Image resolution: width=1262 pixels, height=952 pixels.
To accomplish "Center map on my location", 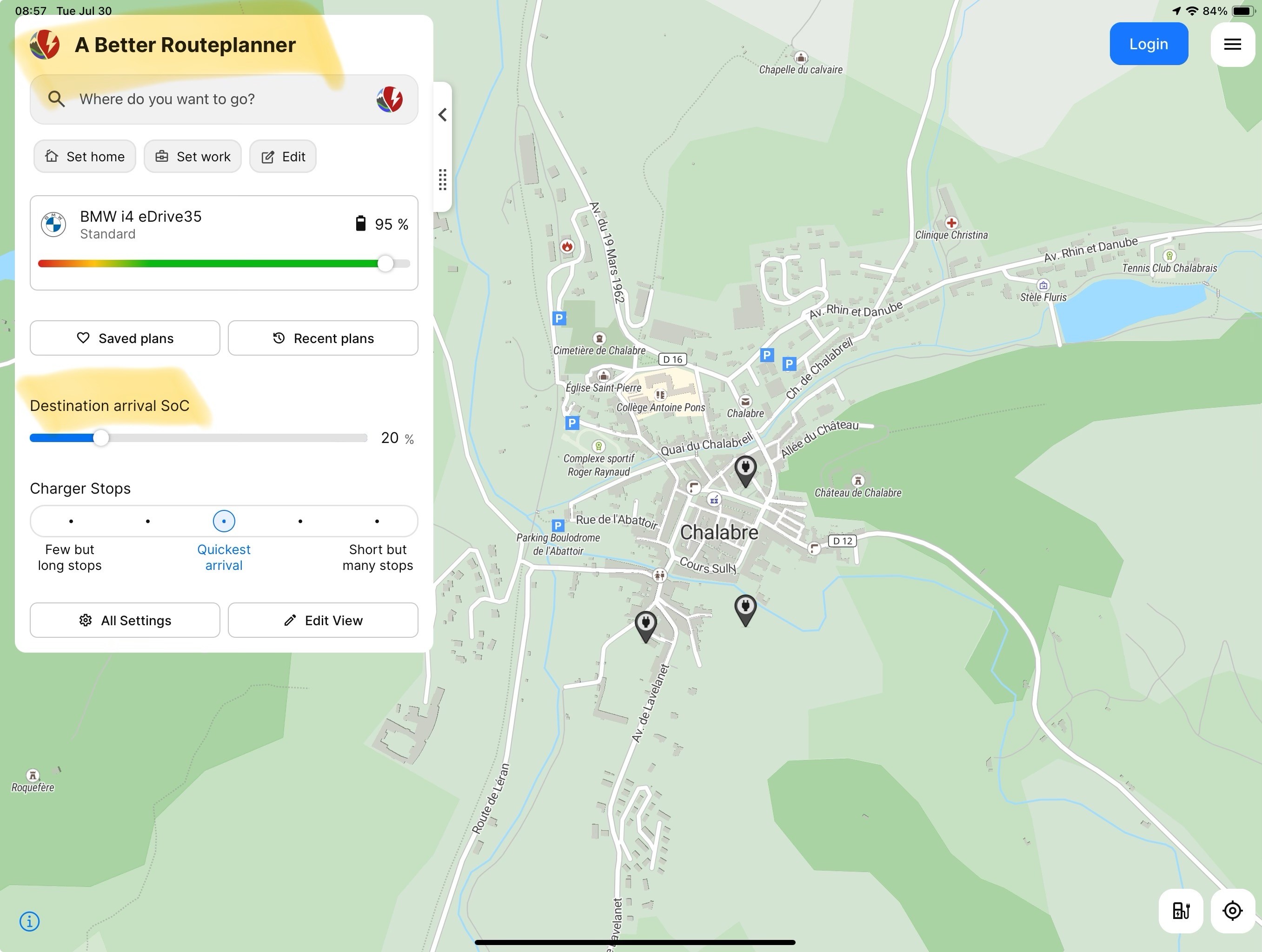I will pos(1232,910).
